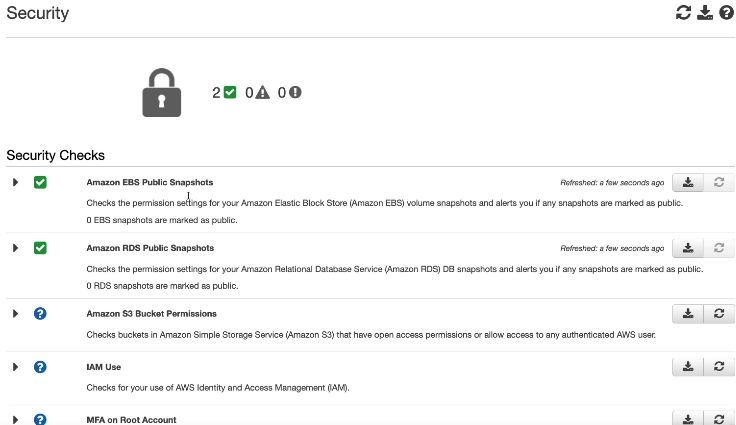Viewport: 736px width, 425px height.
Task: Download Amazon RDS Public Snapshots results
Action: pos(688,248)
